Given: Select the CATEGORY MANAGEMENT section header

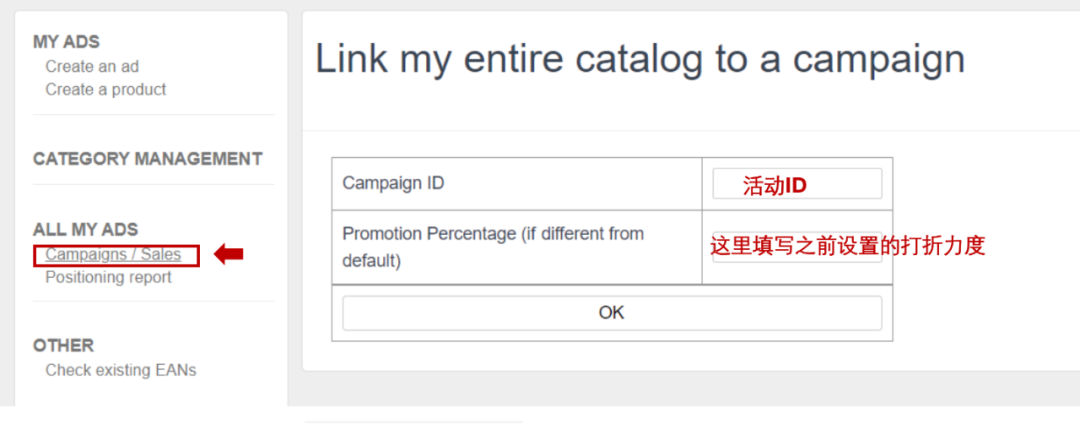Looking at the screenshot, I should click(x=148, y=159).
